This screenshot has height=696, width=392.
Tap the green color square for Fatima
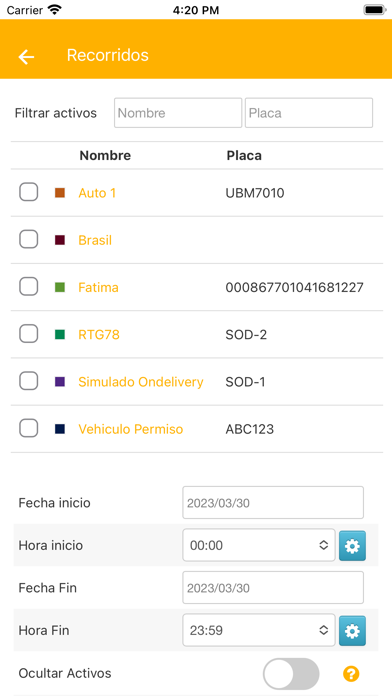pos(60,287)
